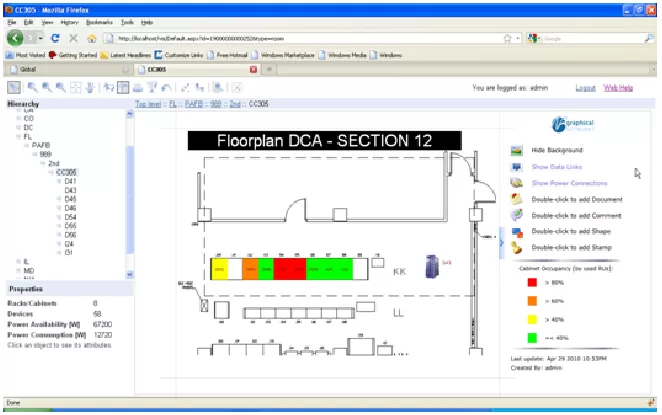
Task: Click the highlighted floorplan view toolbar icon
Action: coord(123,88)
